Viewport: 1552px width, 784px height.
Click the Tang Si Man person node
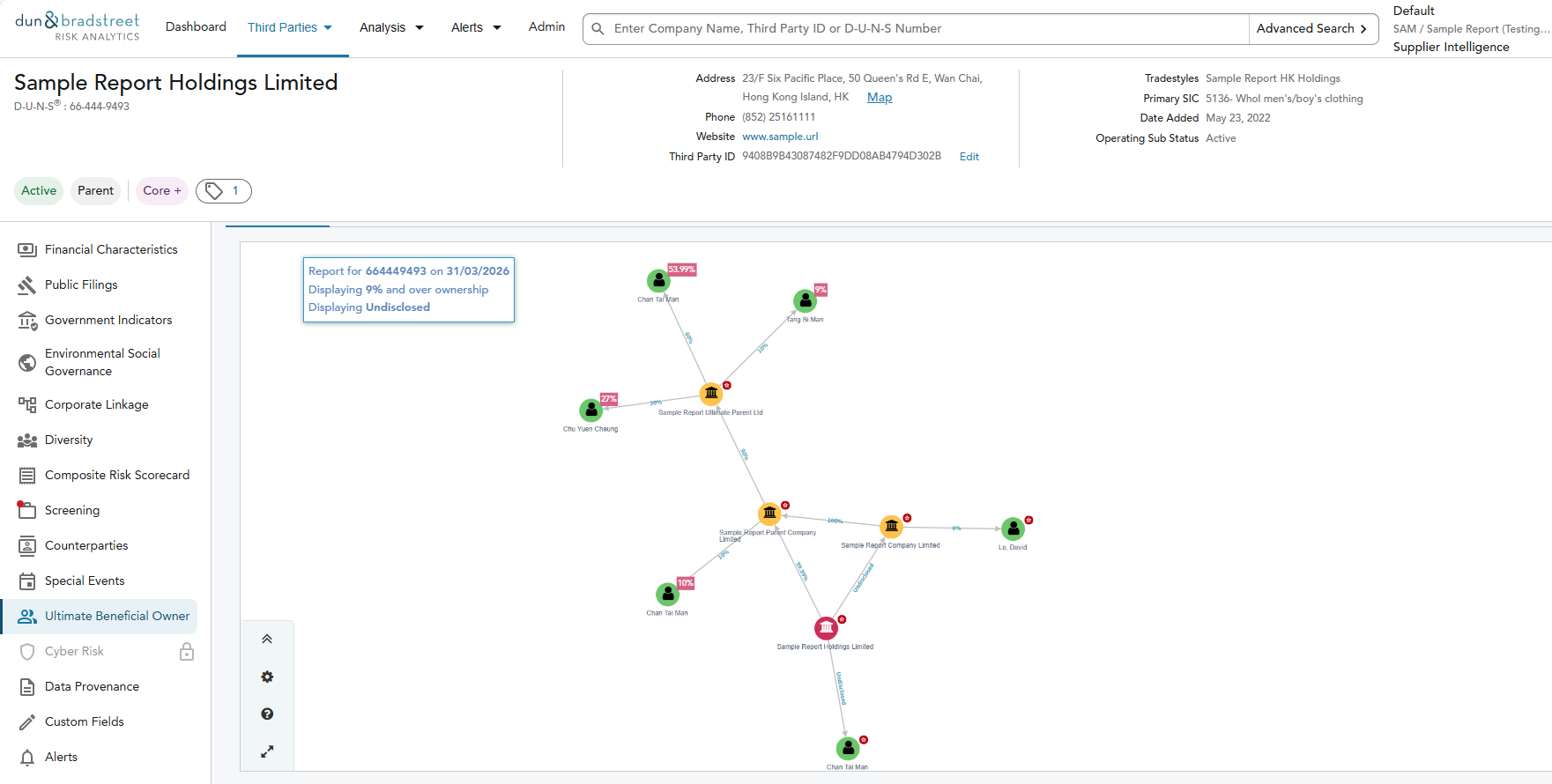click(x=805, y=301)
